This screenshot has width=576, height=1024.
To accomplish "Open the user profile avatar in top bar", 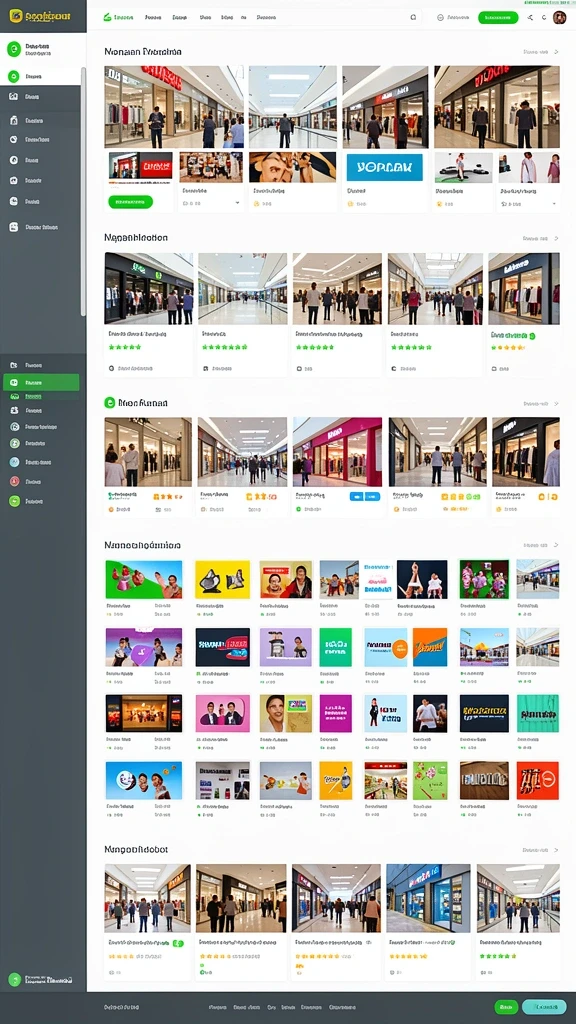I will [559, 18].
